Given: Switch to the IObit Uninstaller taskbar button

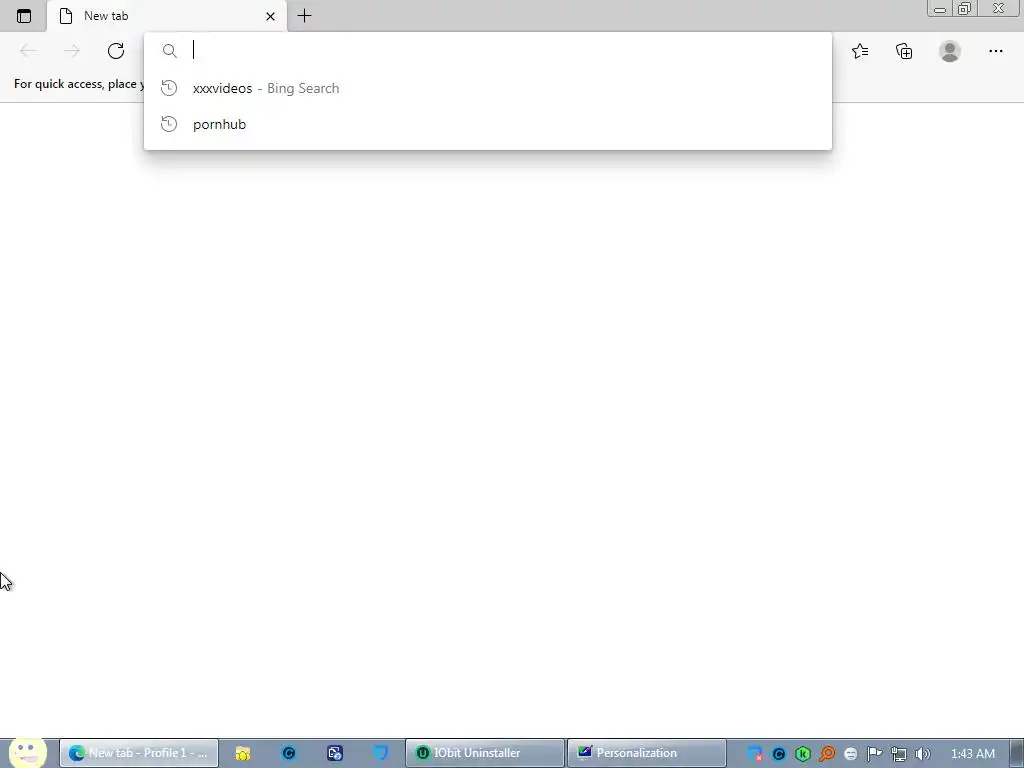Looking at the screenshot, I should 485,753.
